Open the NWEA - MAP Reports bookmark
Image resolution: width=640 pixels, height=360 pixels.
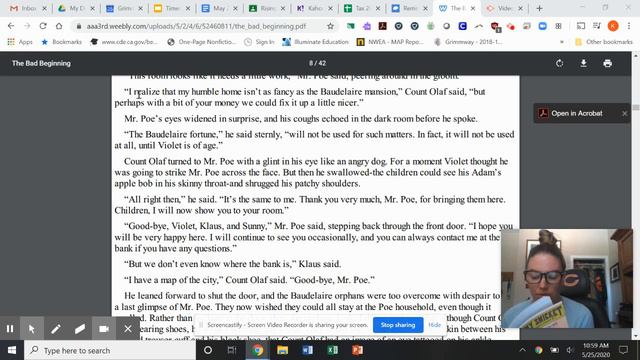pyautogui.click(x=390, y=42)
